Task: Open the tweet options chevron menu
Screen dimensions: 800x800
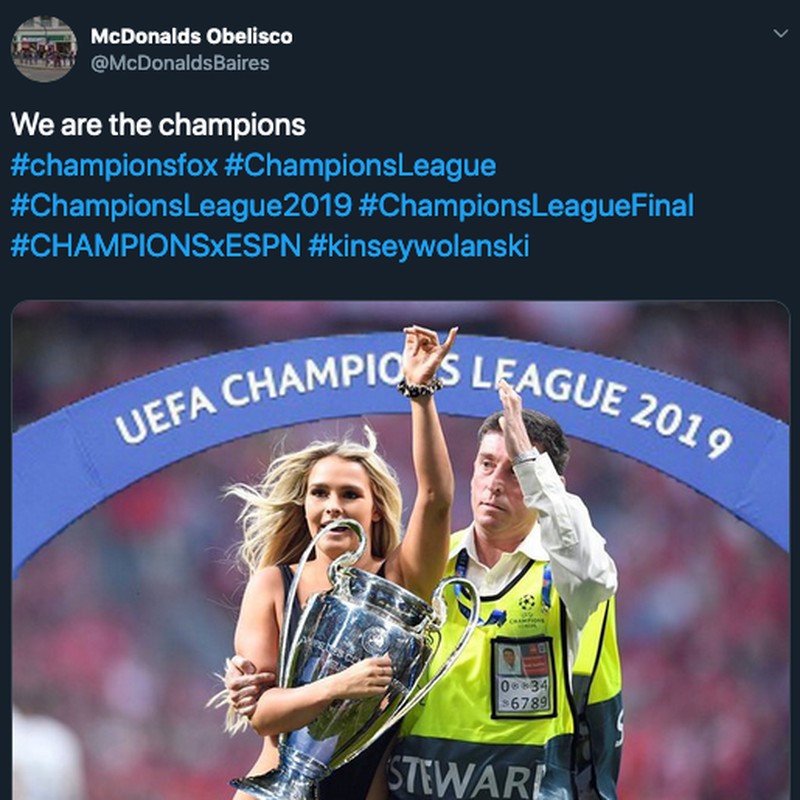Action: point(781,33)
